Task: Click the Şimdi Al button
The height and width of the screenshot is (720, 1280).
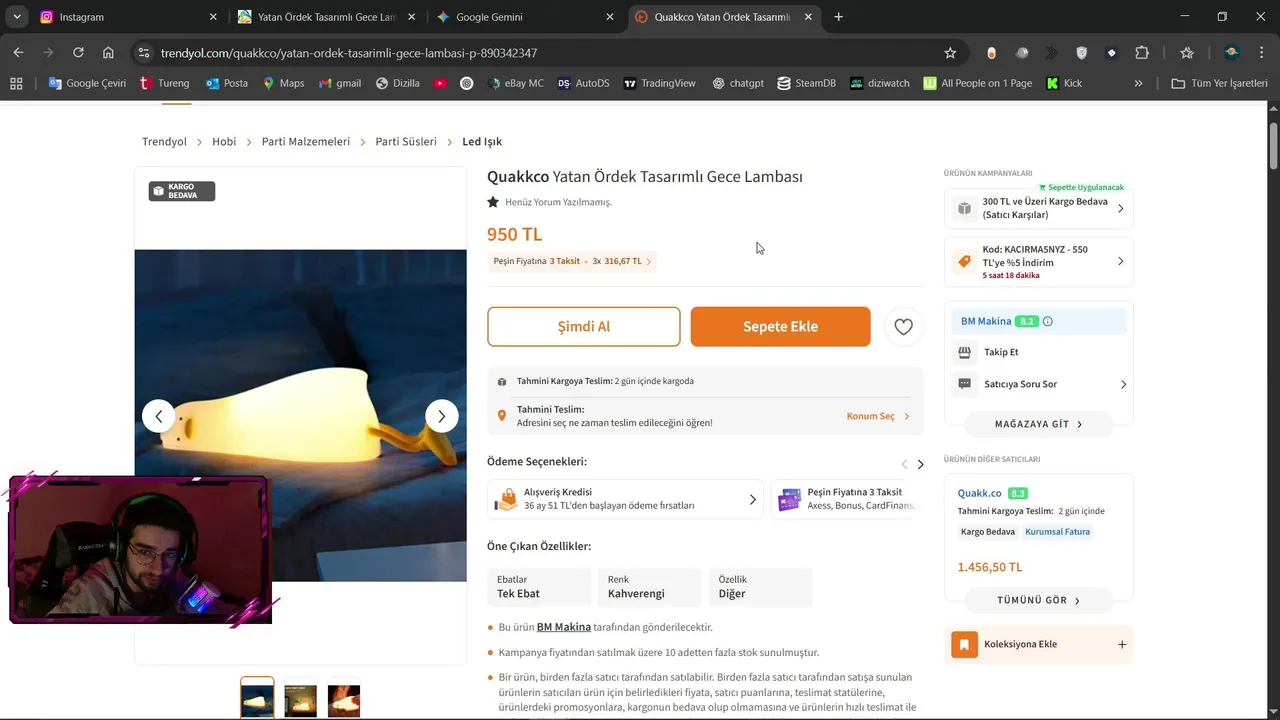Action: (x=584, y=327)
